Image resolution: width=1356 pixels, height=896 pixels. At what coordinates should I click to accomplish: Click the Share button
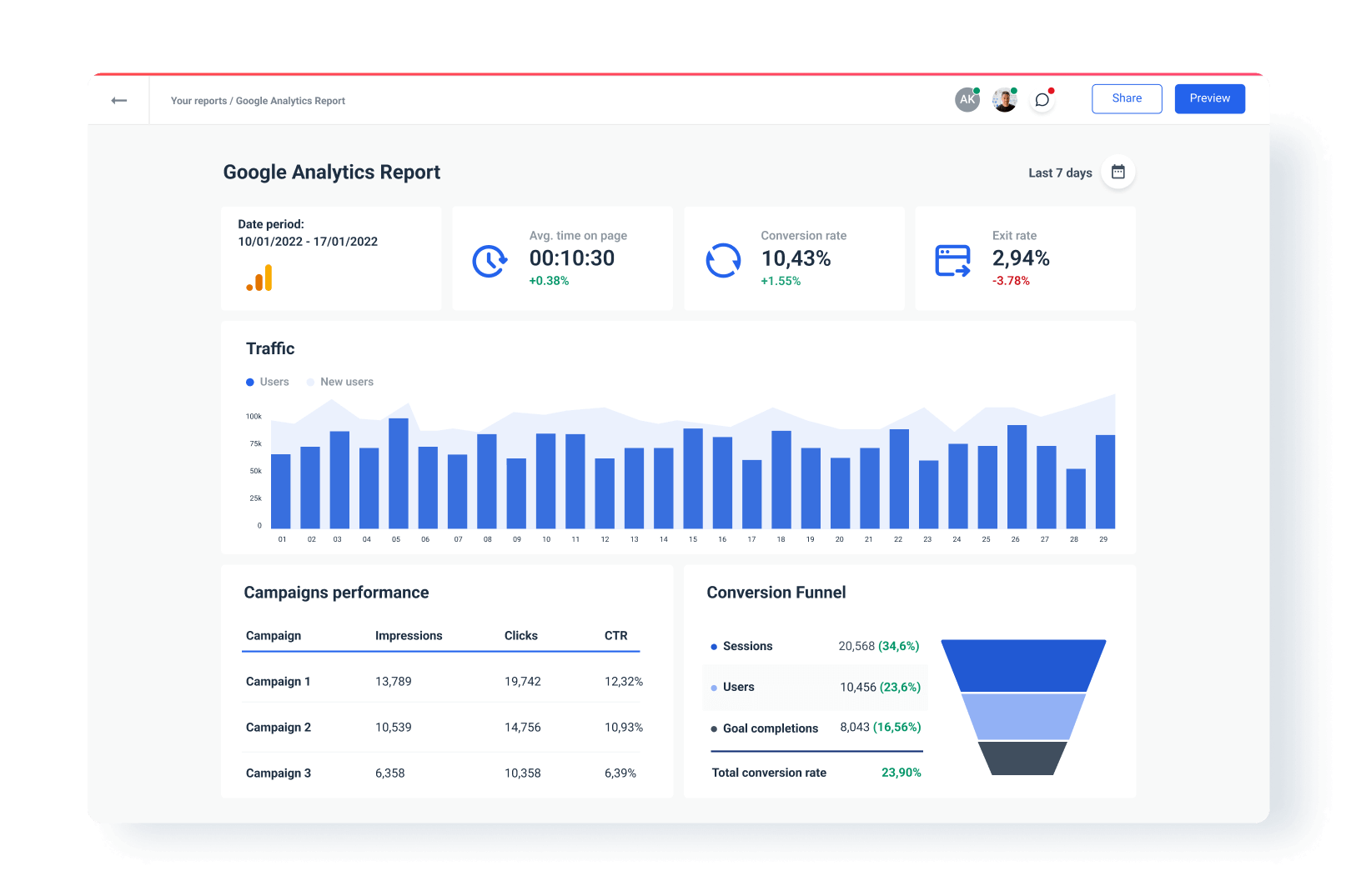[1127, 98]
